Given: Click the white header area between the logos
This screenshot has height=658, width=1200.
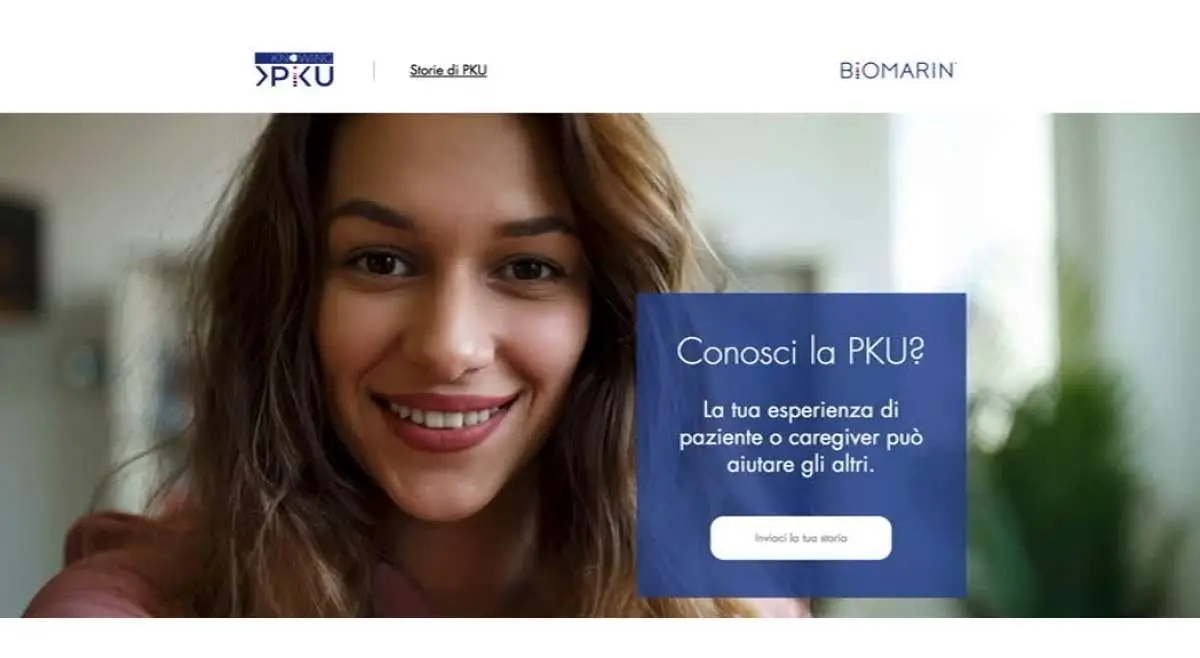Looking at the screenshot, I should pos(660,70).
